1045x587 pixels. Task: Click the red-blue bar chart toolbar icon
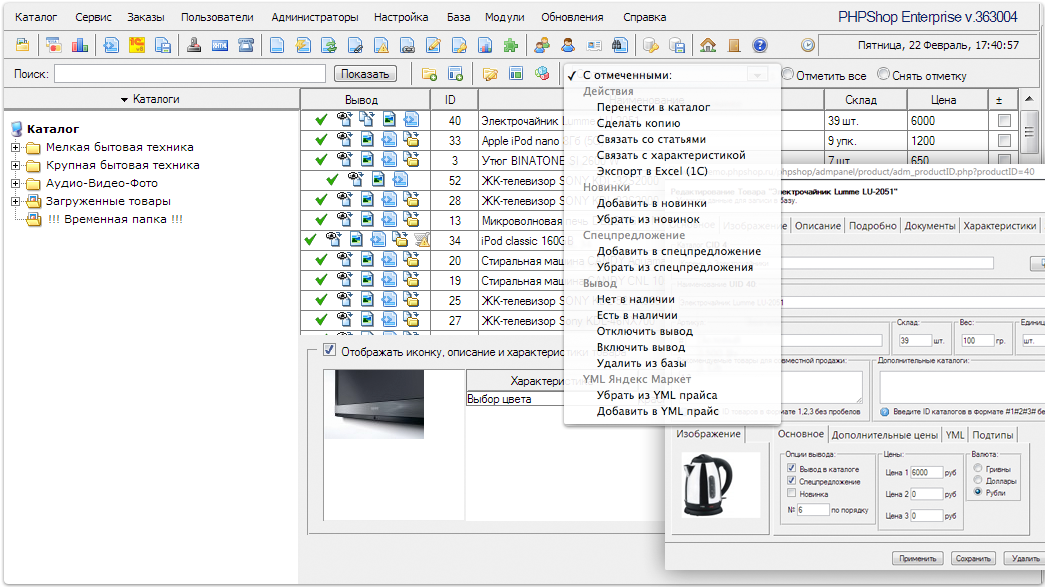(79, 45)
